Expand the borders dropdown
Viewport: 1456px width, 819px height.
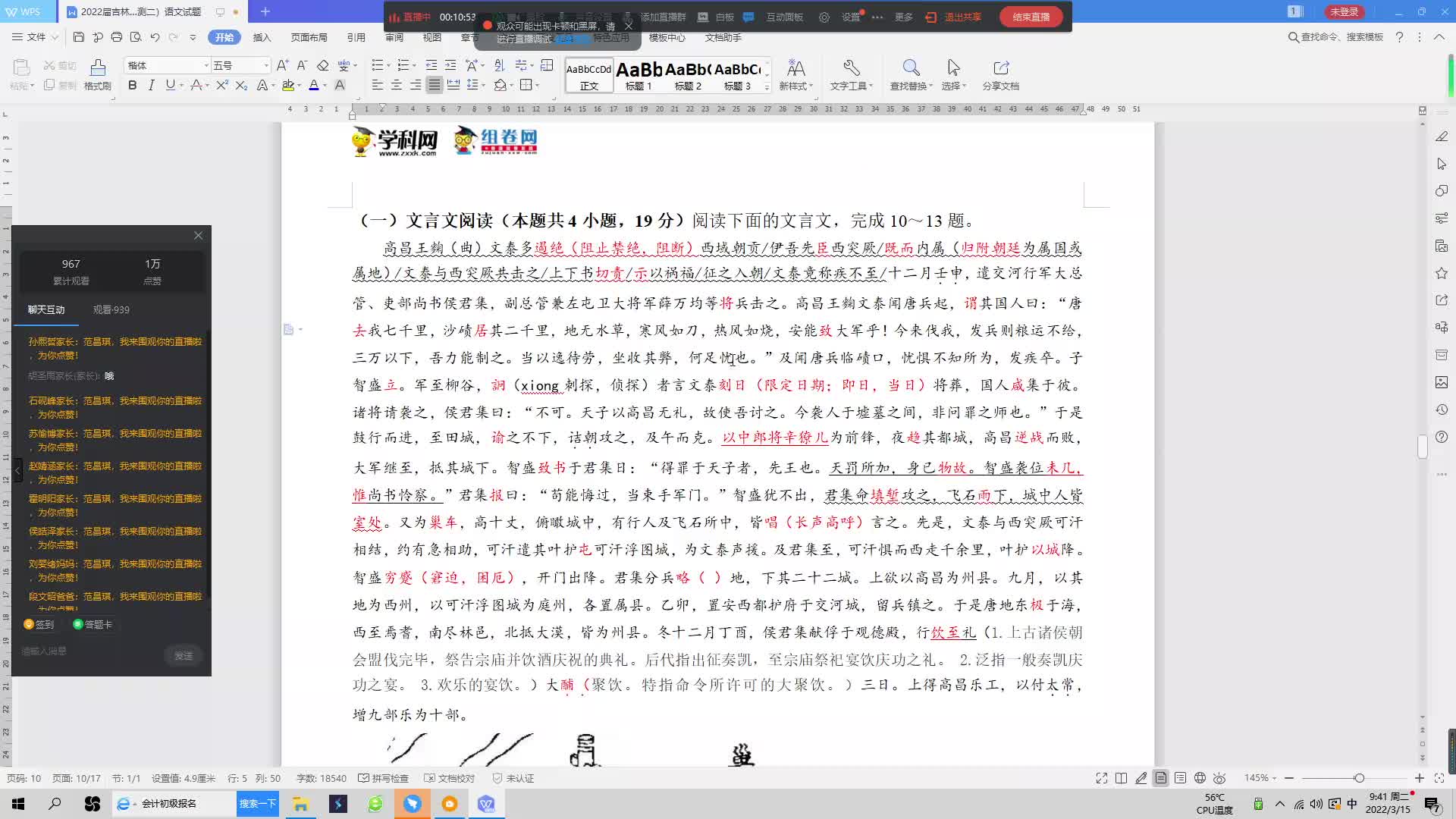[x=537, y=85]
